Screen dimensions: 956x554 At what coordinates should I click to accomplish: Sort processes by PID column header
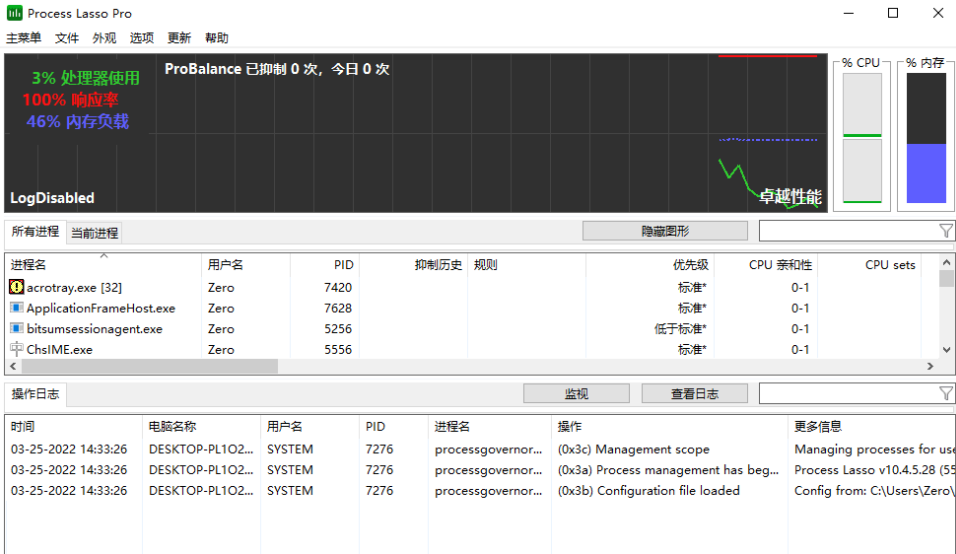(325, 265)
